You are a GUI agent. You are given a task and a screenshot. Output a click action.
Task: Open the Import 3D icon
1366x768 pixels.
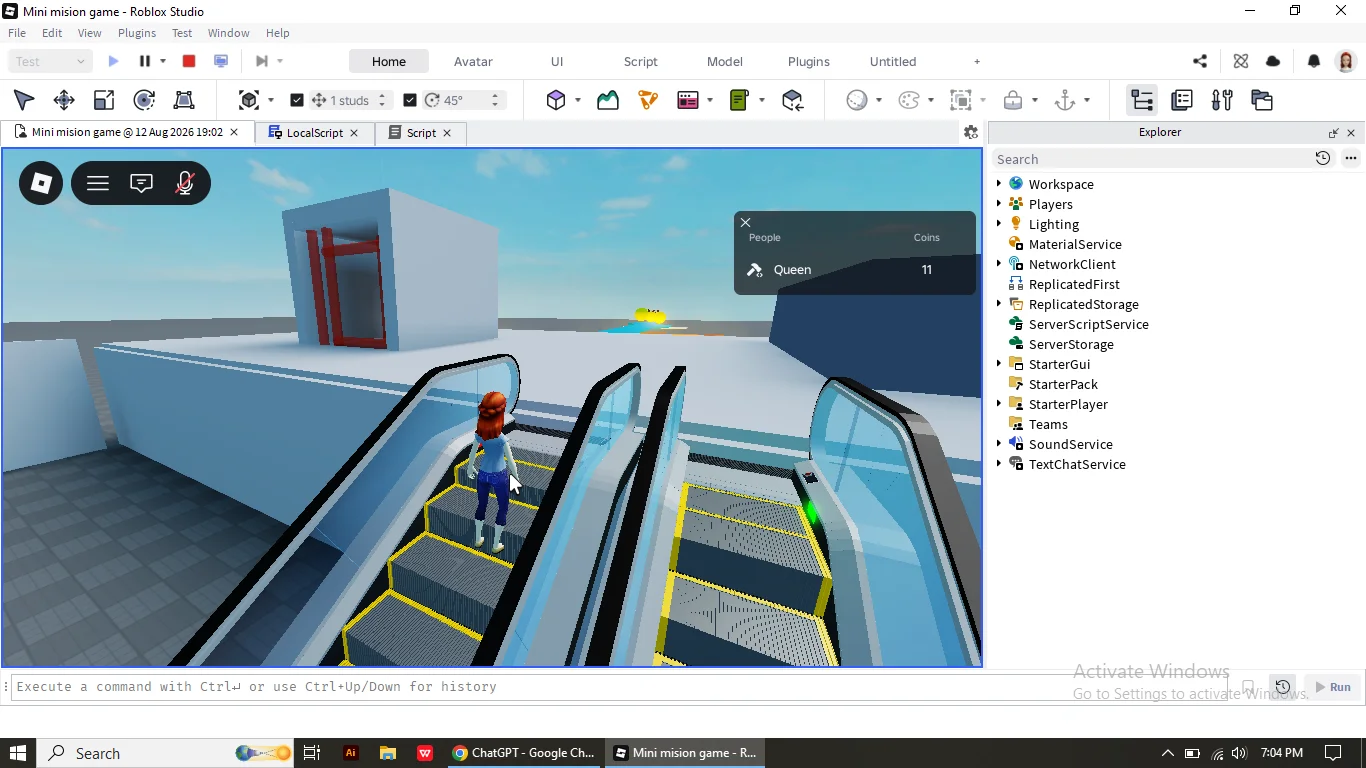click(x=793, y=100)
